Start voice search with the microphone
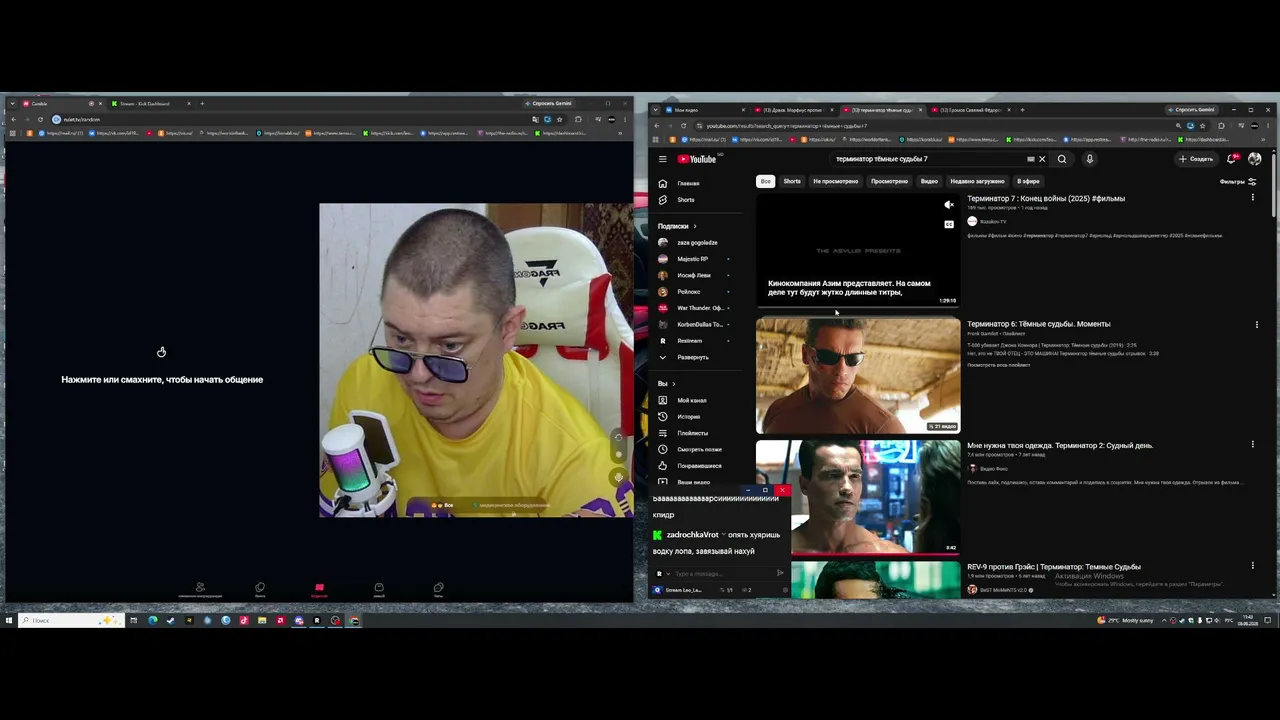This screenshot has width=1280, height=720. (1089, 159)
